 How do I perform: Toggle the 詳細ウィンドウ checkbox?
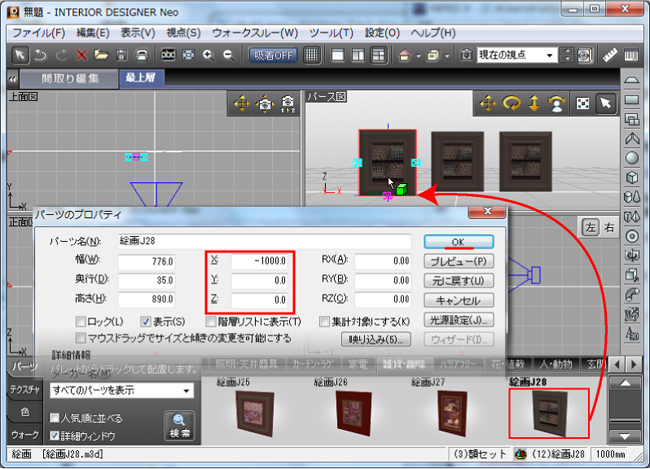pyautogui.click(x=55, y=436)
